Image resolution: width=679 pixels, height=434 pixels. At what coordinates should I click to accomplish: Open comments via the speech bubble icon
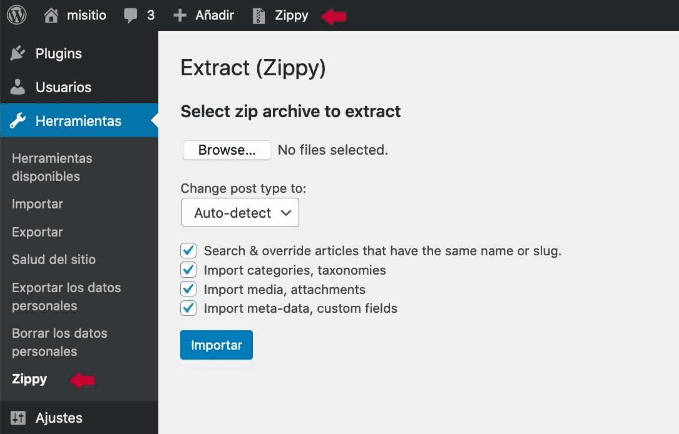130,16
